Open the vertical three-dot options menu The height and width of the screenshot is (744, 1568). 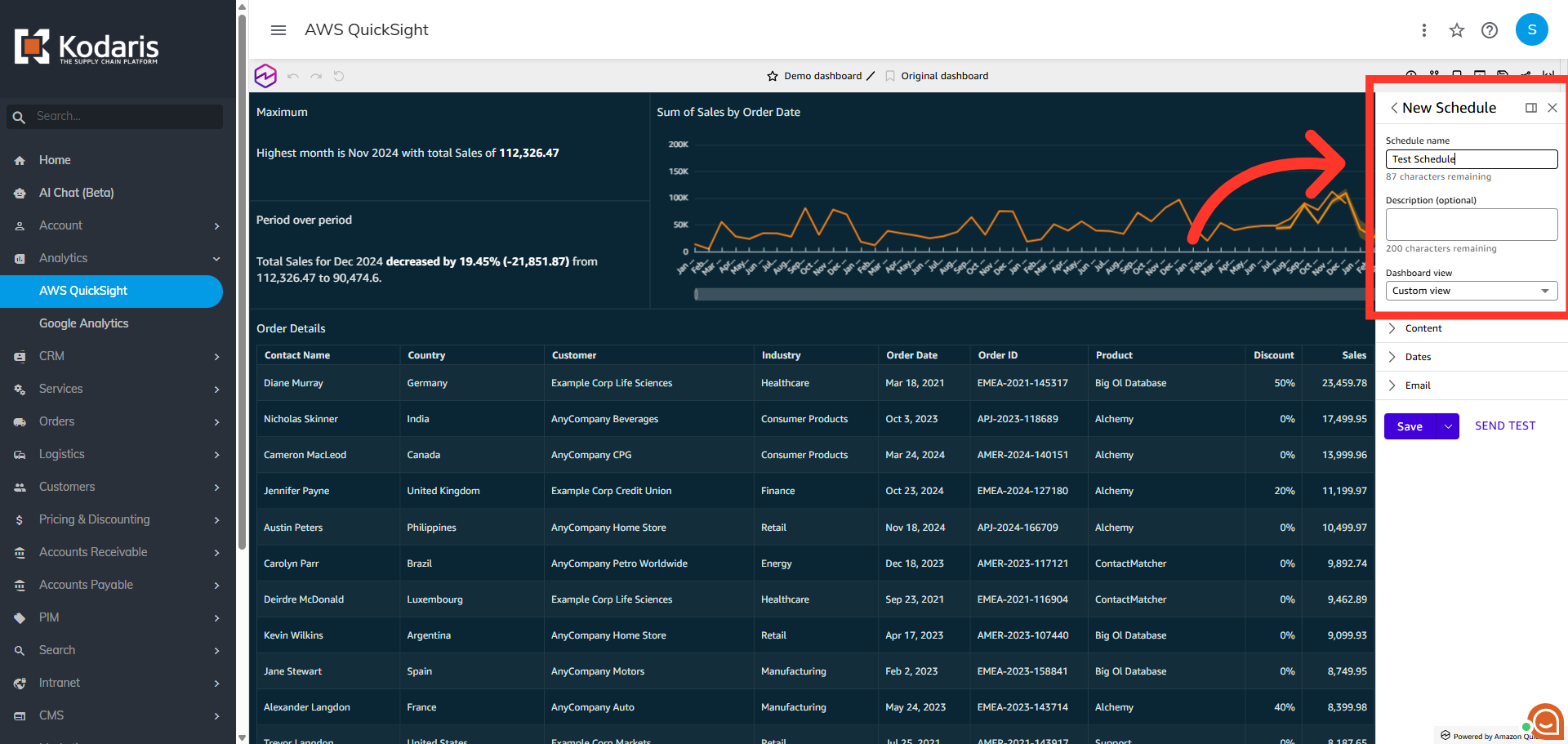(x=1424, y=30)
